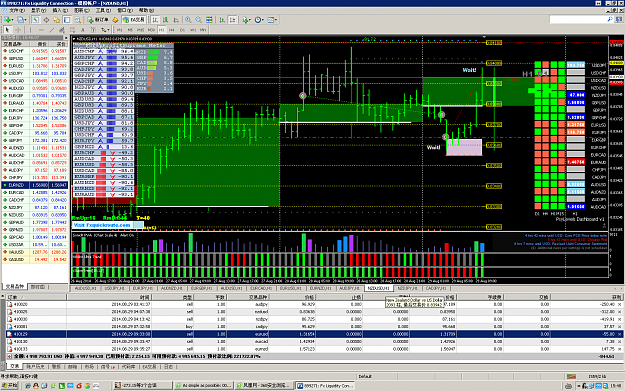625x391 pixels.
Task: Open the 工具 (Tools) menu
Action: (x=103, y=10)
